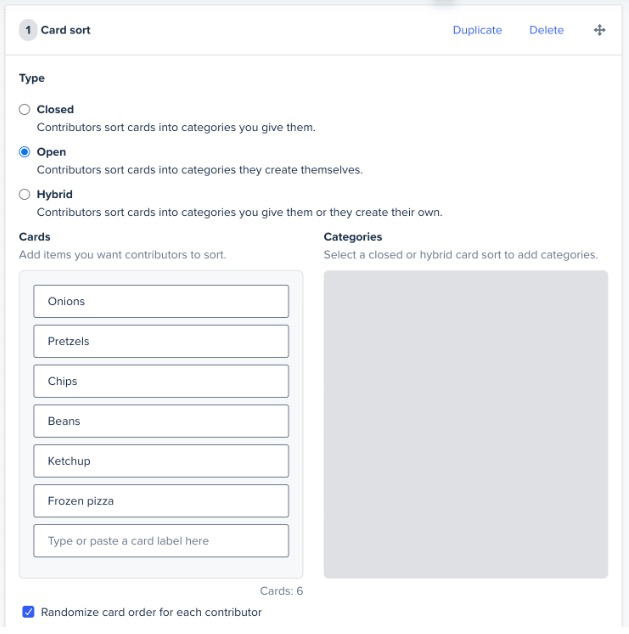Image resolution: width=629 pixels, height=634 pixels.
Task: Edit the Frozen pizza card label
Action: (161, 501)
